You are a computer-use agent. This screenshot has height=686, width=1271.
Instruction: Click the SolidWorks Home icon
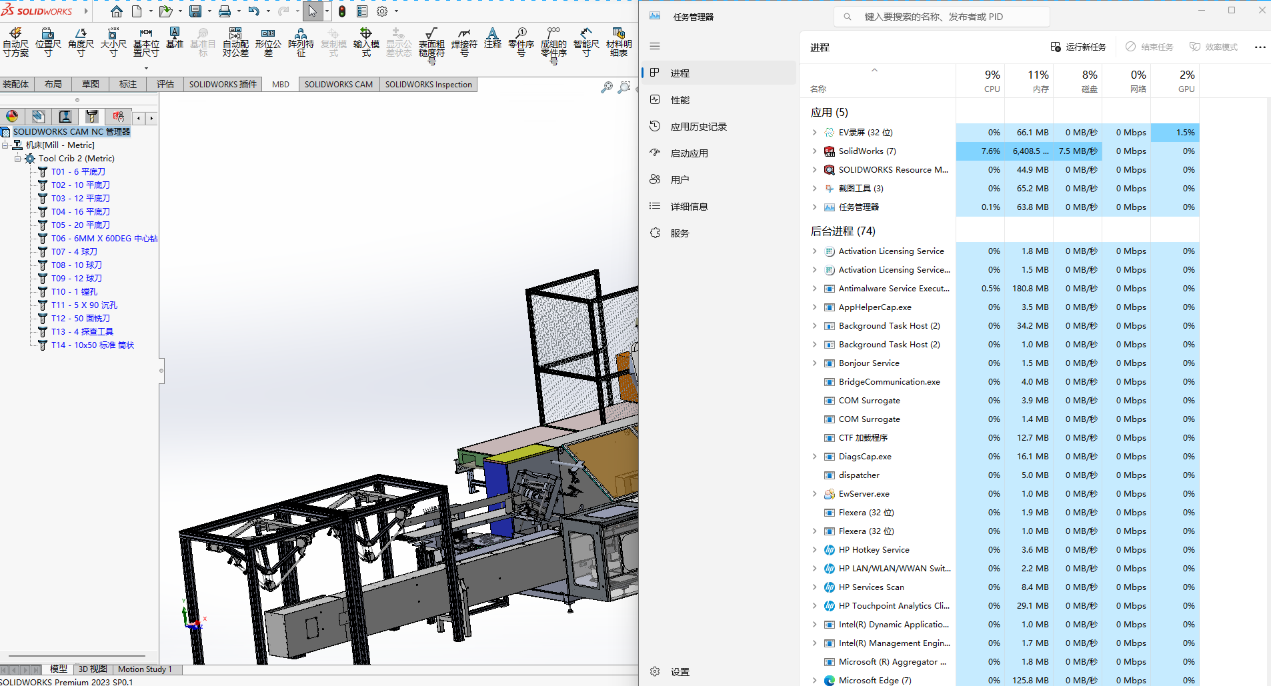tap(117, 12)
